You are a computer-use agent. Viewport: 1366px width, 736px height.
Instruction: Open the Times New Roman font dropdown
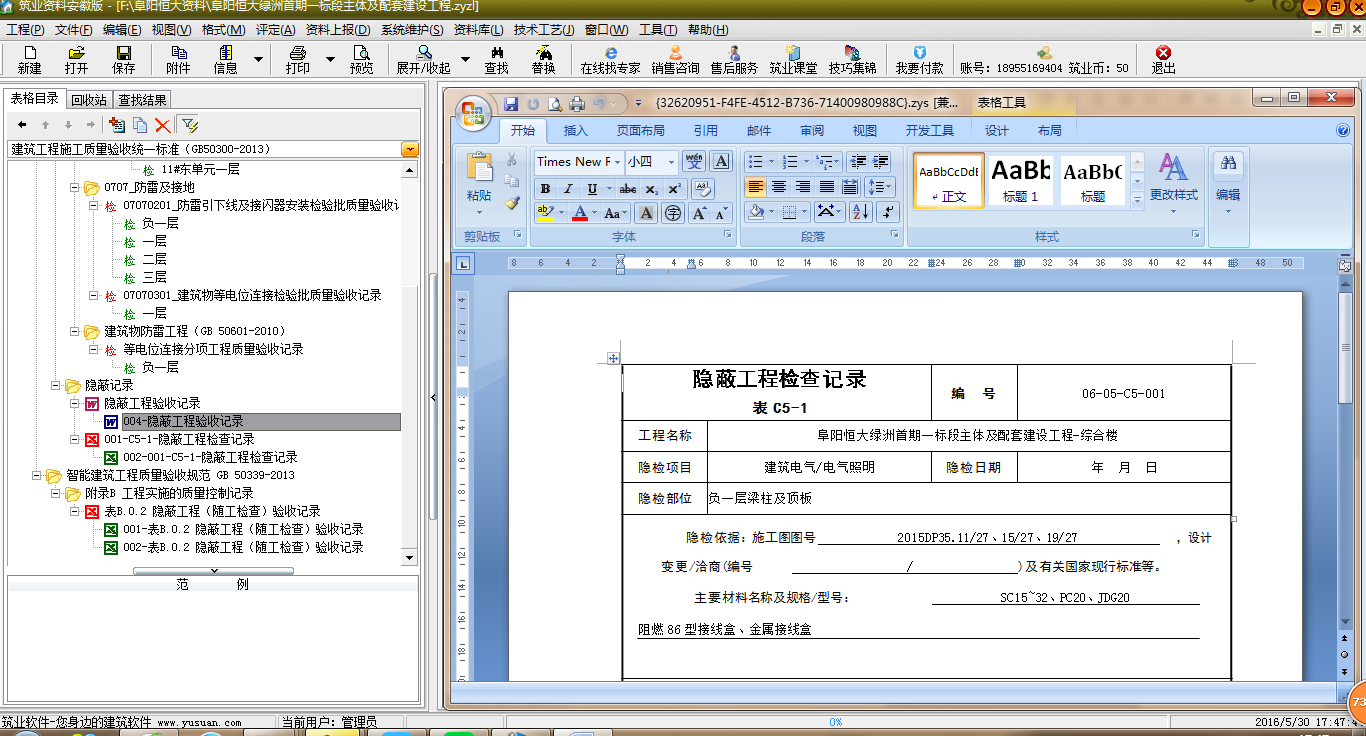click(617, 162)
